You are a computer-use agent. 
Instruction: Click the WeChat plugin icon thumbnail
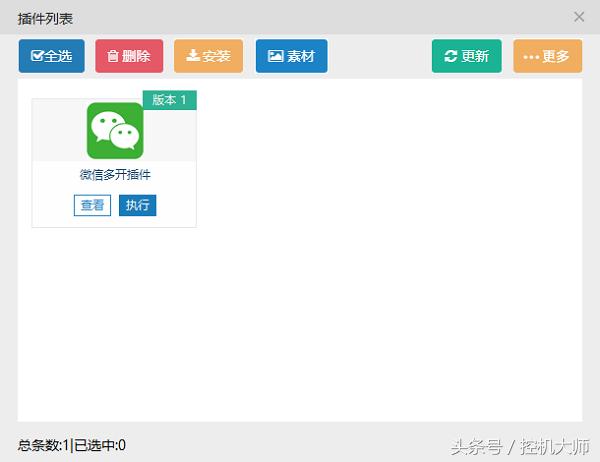pos(115,131)
